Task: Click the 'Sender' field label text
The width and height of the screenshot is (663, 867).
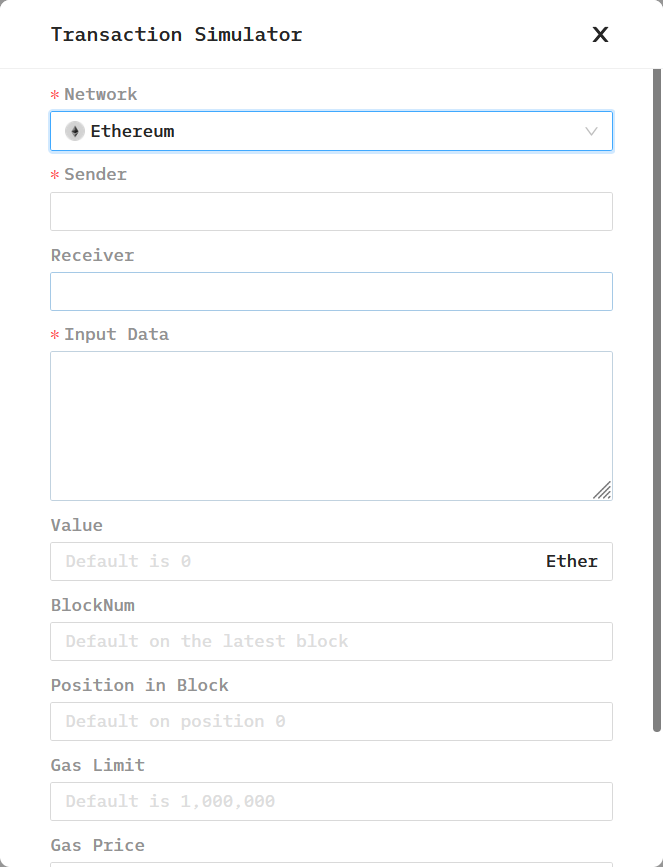Action: click(95, 174)
